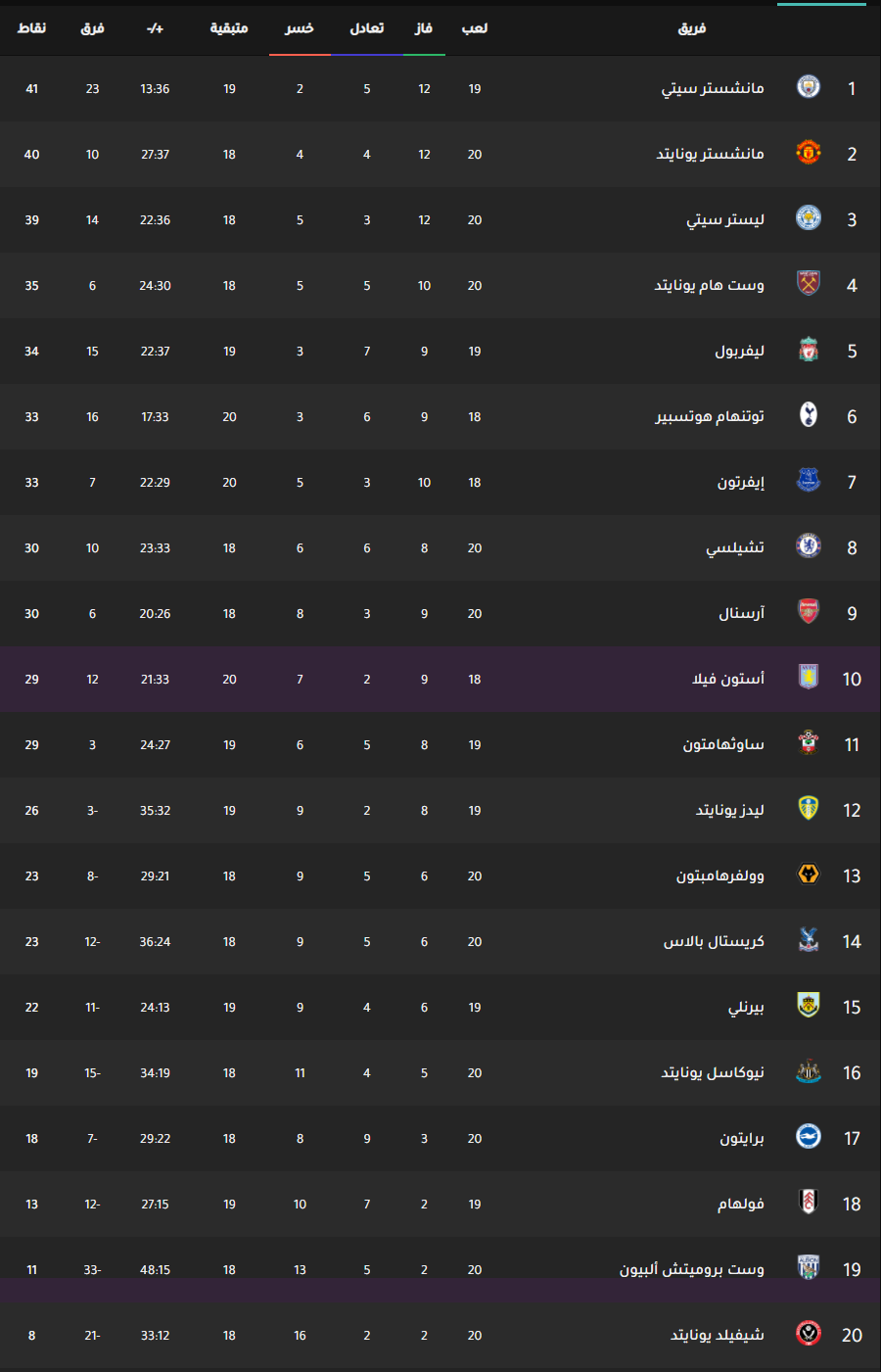
Task: Sort table by نقاط points column
Action: (x=32, y=28)
